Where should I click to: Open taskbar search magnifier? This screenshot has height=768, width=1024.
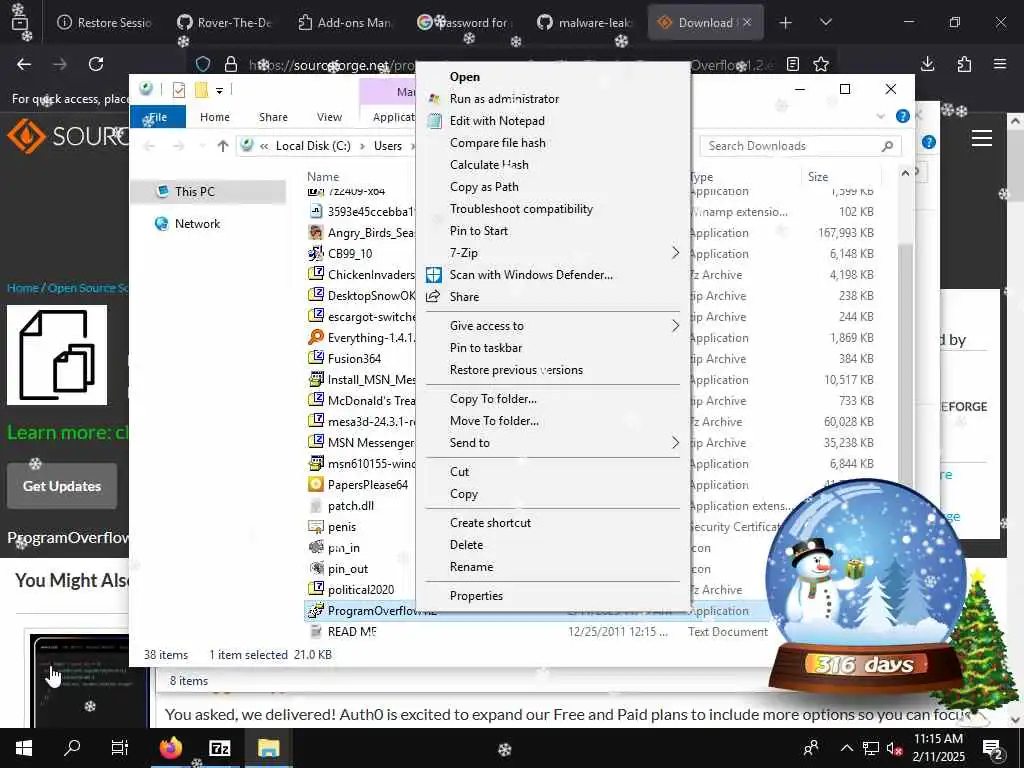pyautogui.click(x=72, y=748)
